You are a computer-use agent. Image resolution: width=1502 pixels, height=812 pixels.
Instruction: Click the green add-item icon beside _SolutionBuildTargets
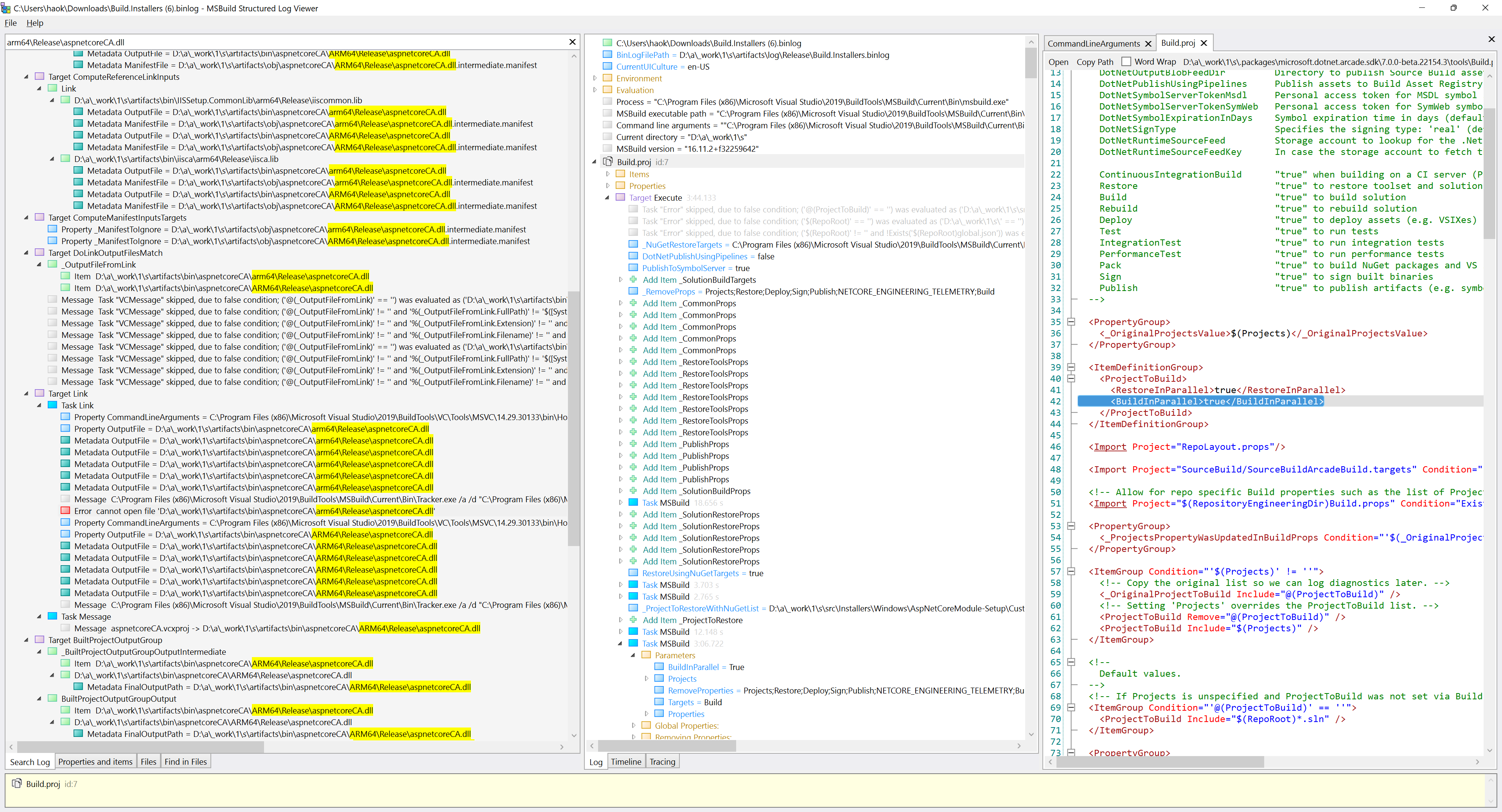(633, 280)
